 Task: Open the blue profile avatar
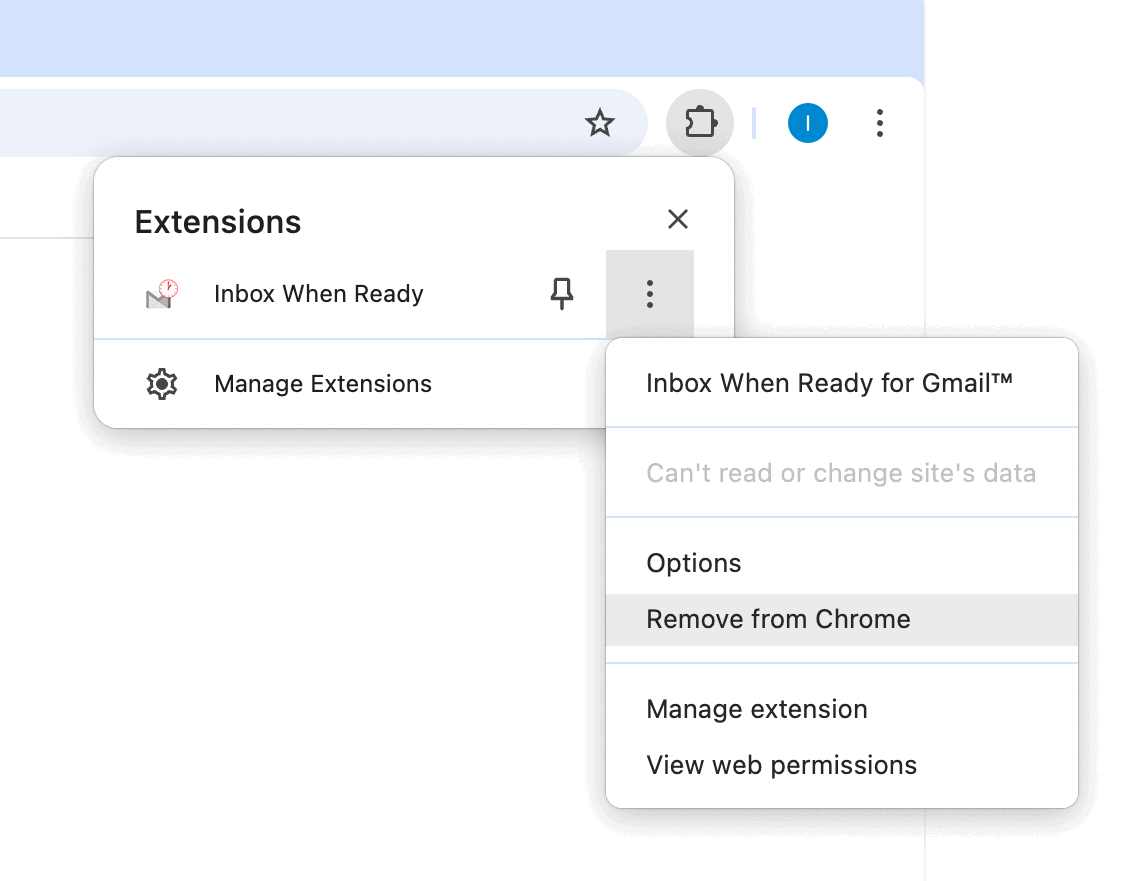click(x=807, y=123)
